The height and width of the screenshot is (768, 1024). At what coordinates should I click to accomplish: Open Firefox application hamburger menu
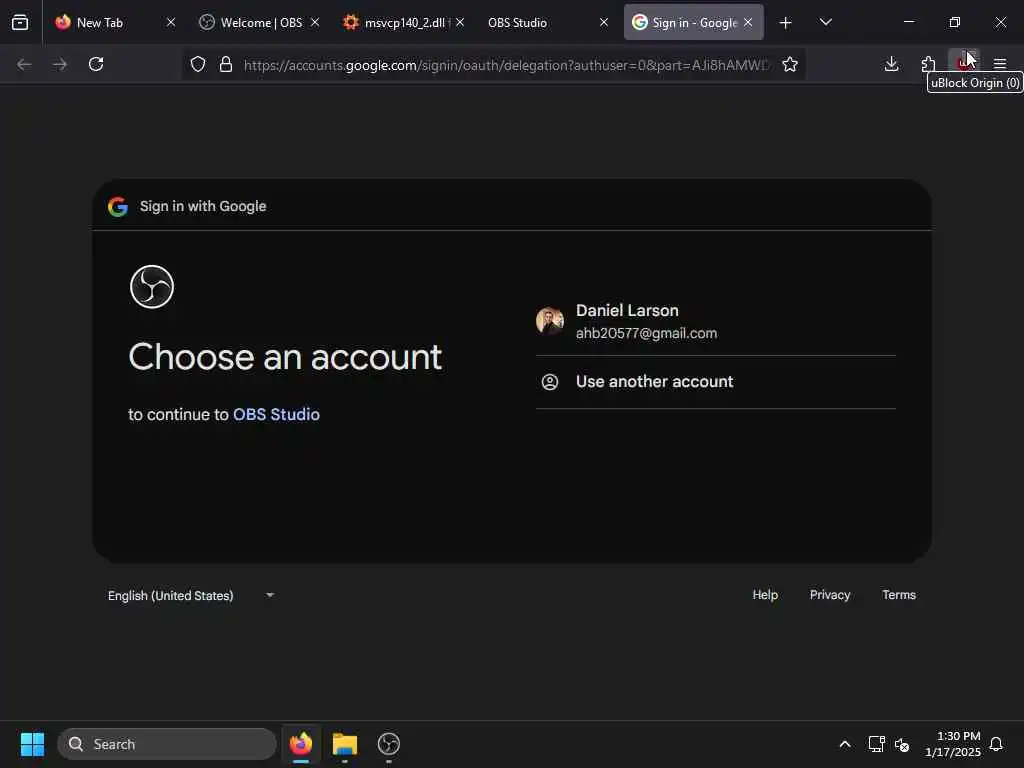tap(1000, 64)
